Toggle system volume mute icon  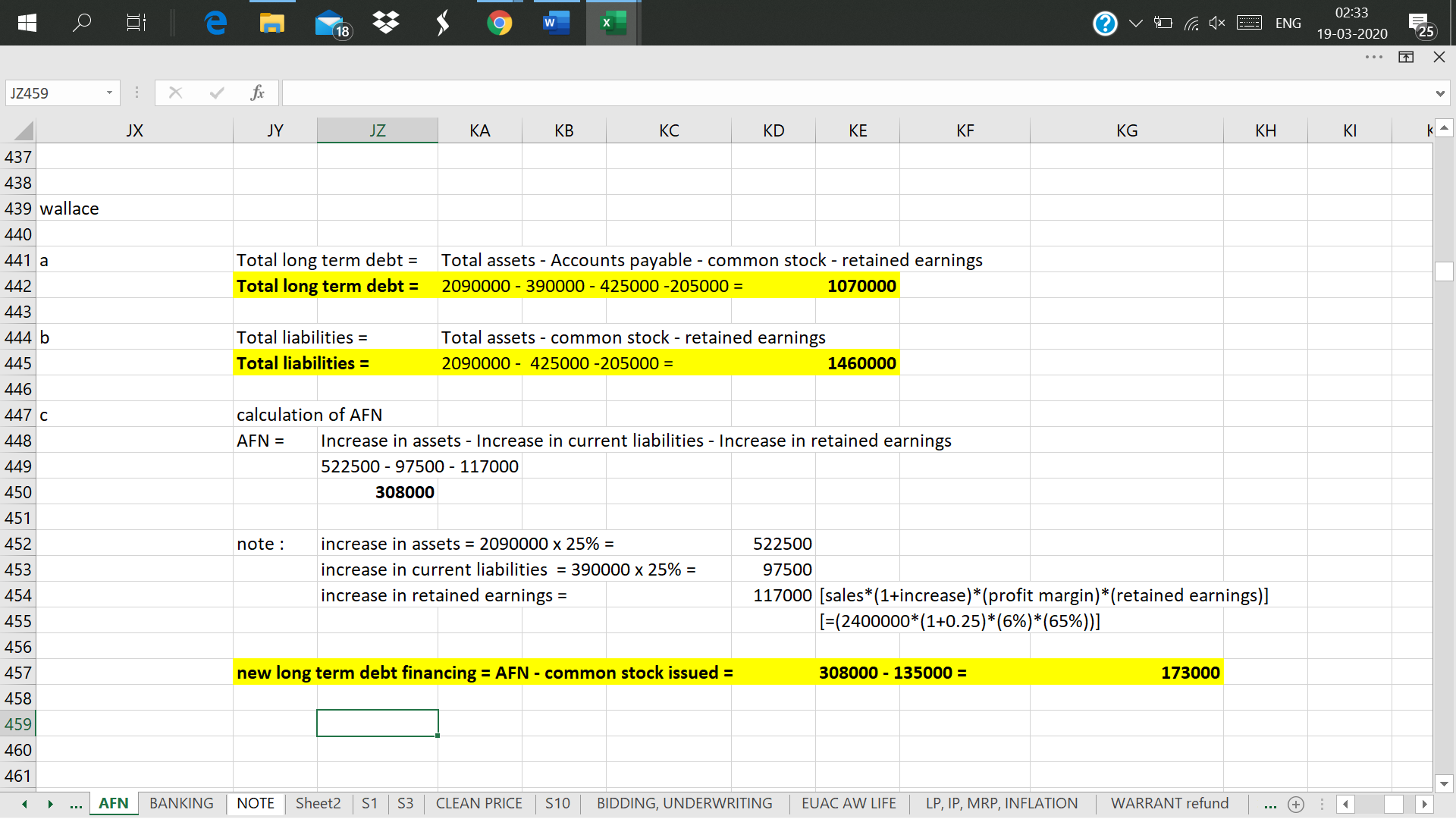[x=1216, y=23]
